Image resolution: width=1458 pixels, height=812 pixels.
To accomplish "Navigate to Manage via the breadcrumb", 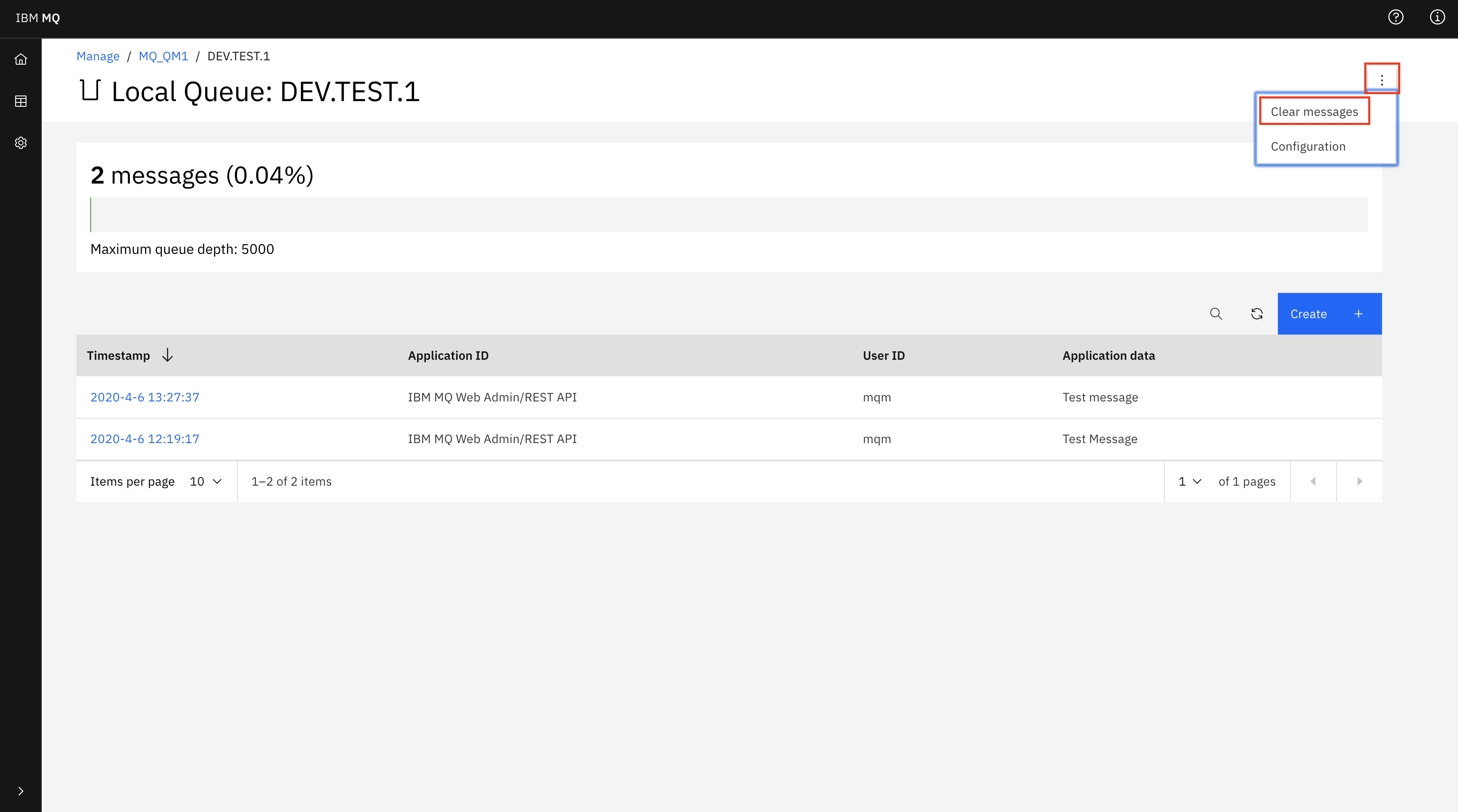I will tap(98, 56).
